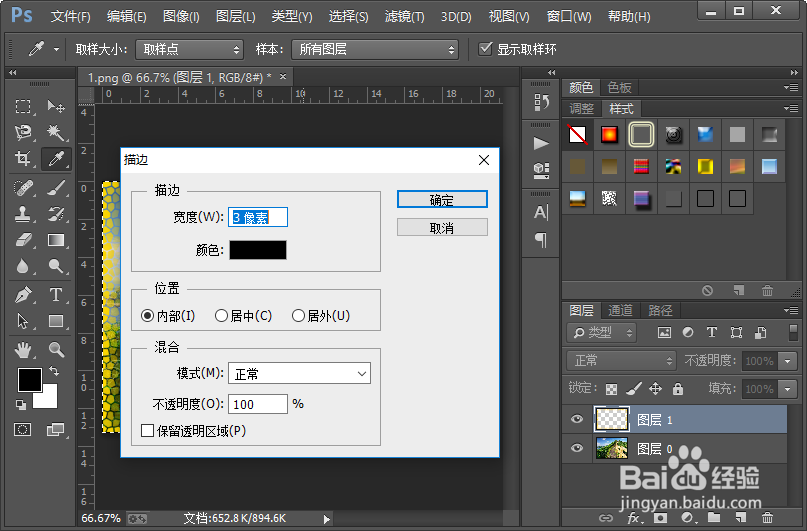Select the Clone Stamp tool
Image resolution: width=807 pixels, height=531 pixels.
point(23,214)
